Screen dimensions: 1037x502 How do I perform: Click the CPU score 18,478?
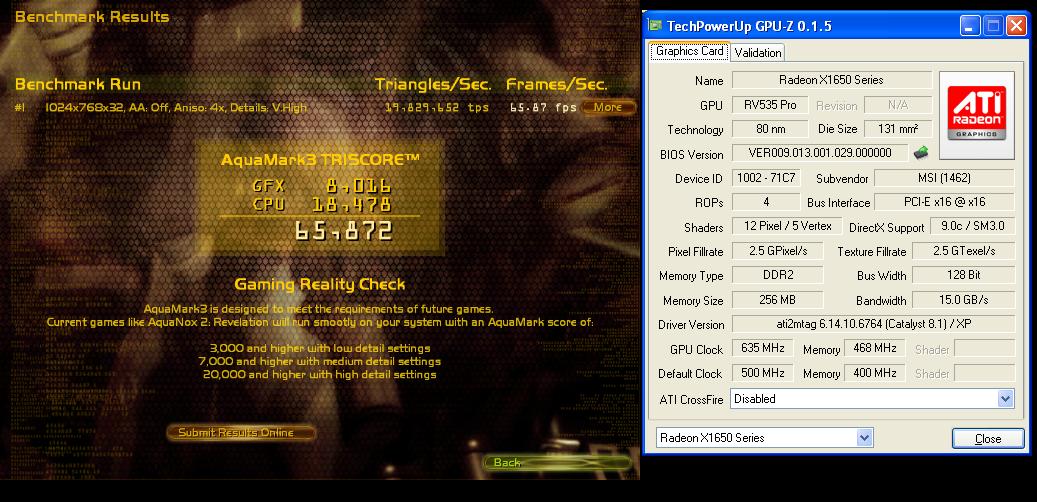click(351, 204)
